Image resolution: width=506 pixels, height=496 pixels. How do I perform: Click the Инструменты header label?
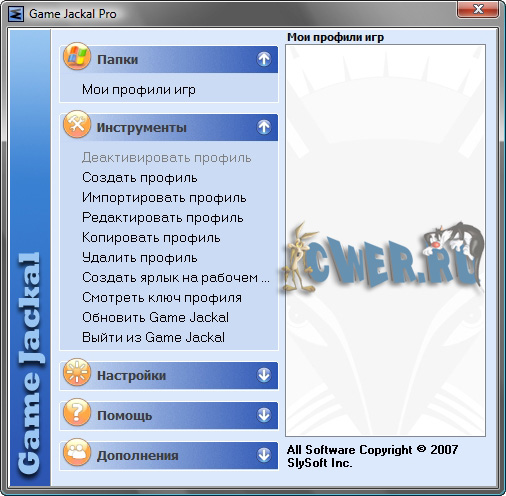141,128
